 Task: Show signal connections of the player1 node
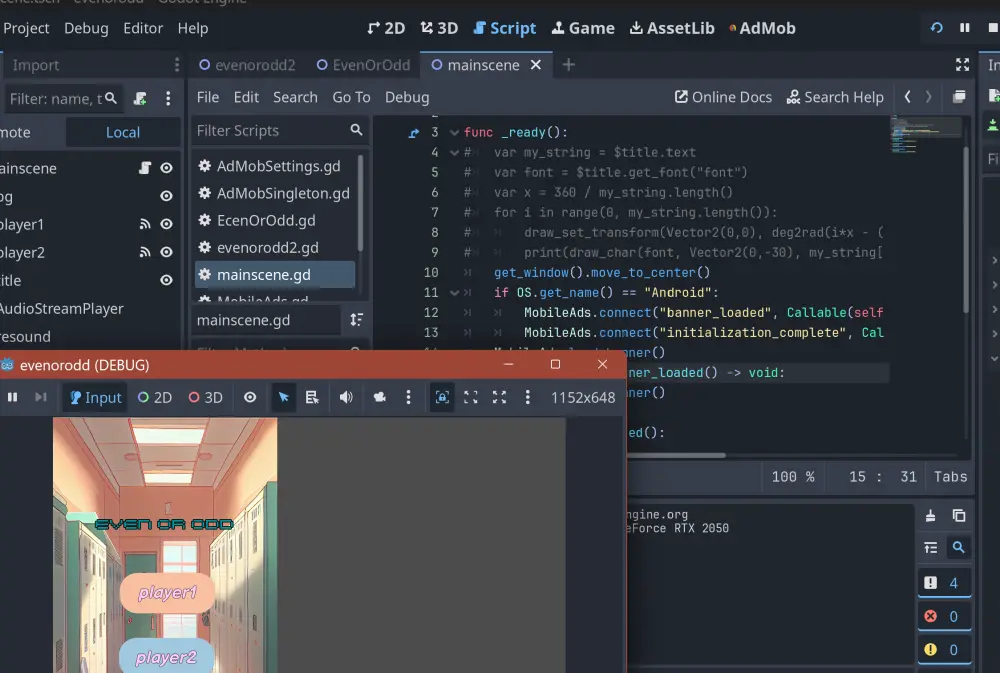pyautogui.click(x=145, y=224)
